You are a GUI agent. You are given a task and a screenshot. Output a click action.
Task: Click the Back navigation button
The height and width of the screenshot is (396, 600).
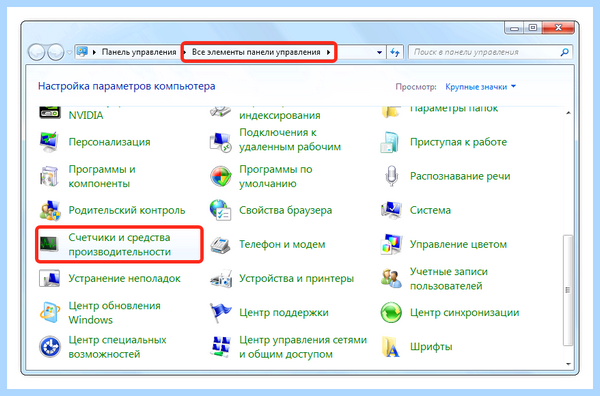pyautogui.click(x=36, y=52)
